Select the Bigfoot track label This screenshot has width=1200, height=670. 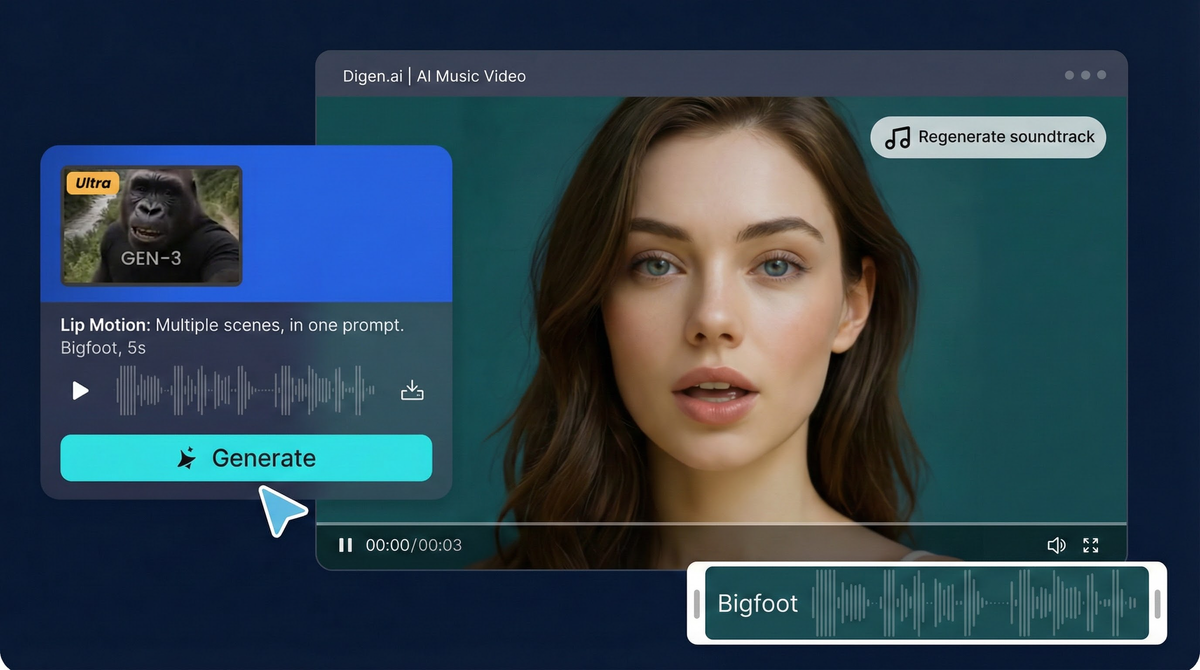point(757,603)
